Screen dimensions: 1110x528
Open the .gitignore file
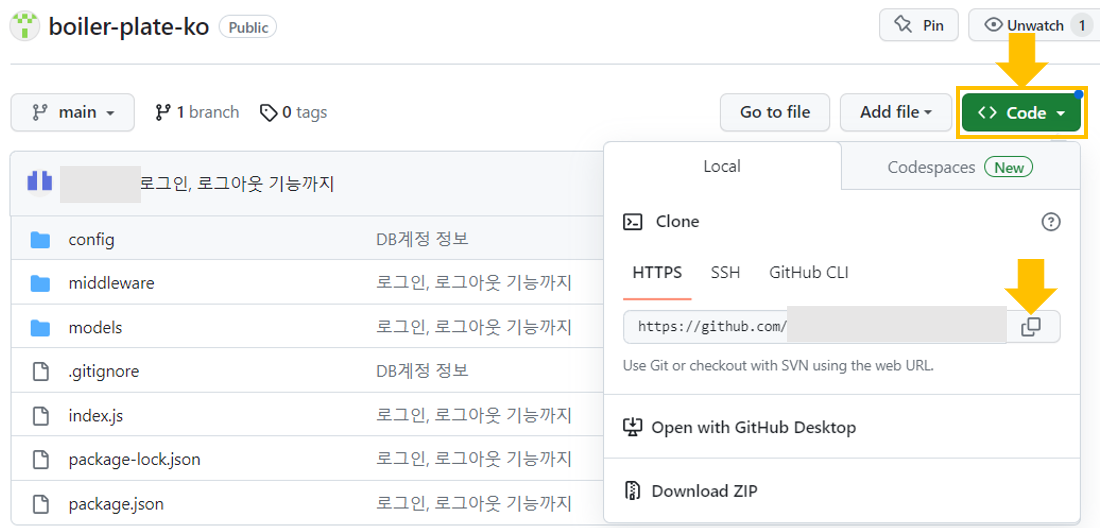pyautogui.click(x=104, y=371)
